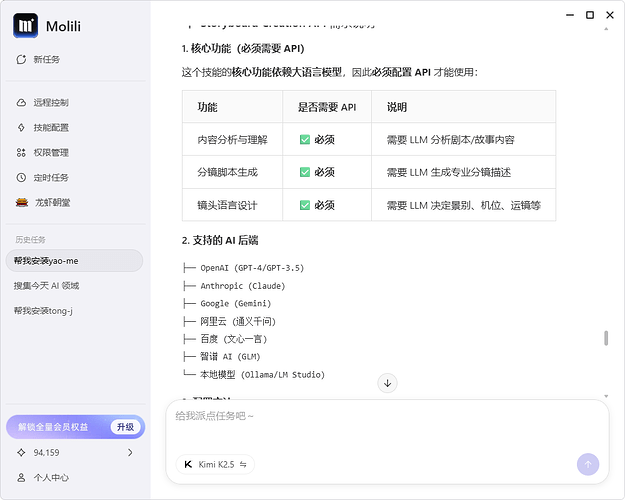Click scrollbar down arrow at bottom
This screenshot has height=500, width=625.
[606, 396]
